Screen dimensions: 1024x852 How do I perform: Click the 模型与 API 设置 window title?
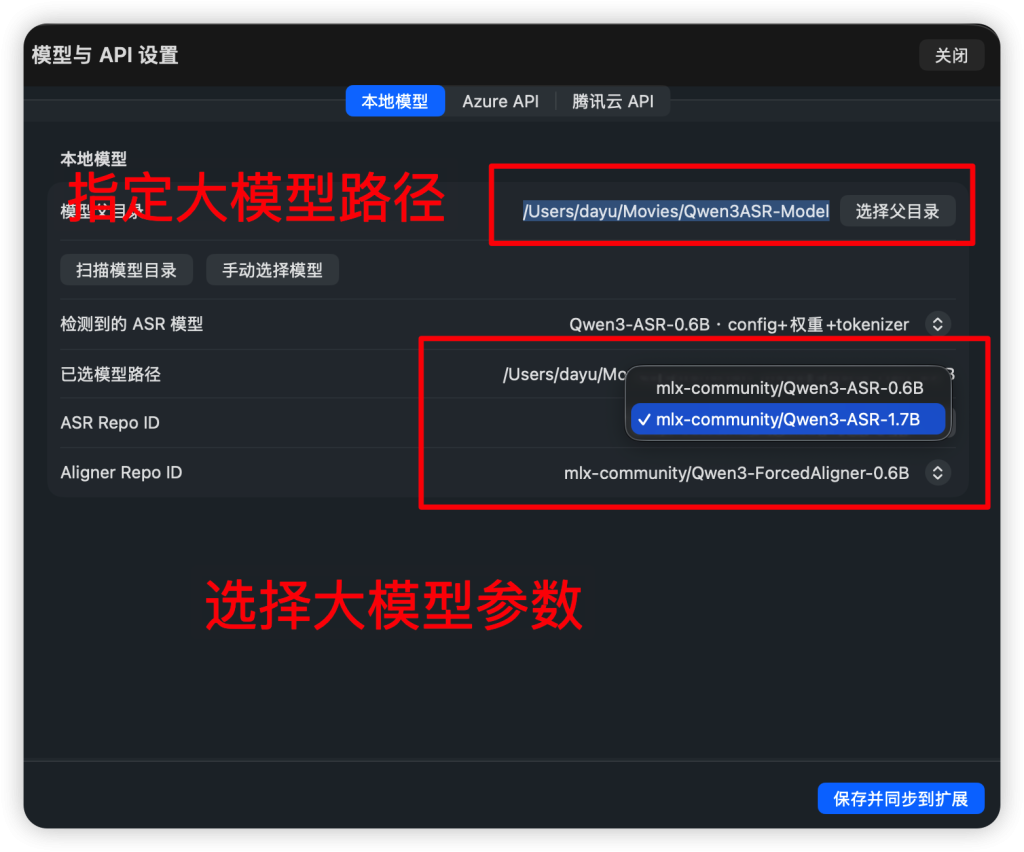[x=105, y=55]
